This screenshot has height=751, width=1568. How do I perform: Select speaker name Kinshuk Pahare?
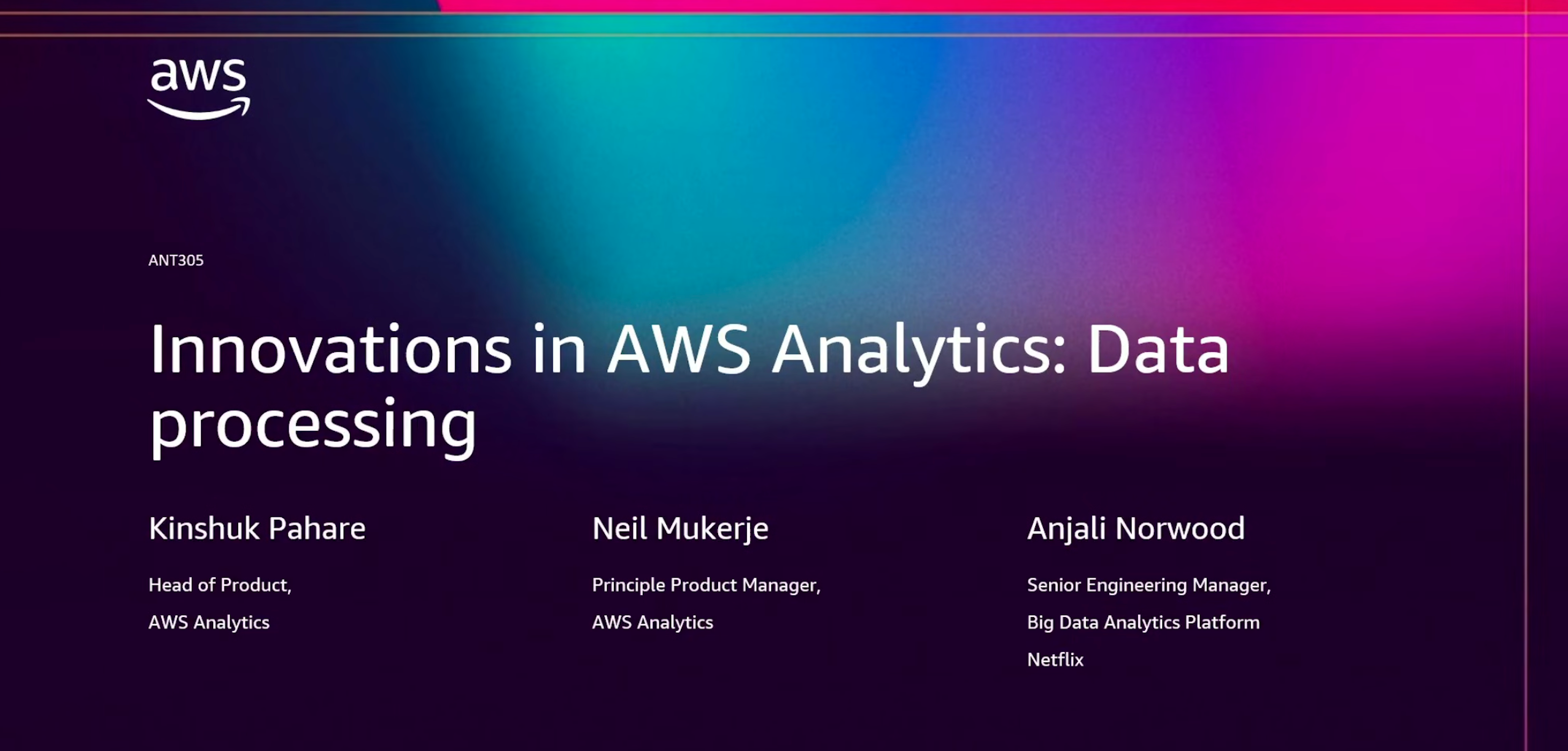coord(257,528)
